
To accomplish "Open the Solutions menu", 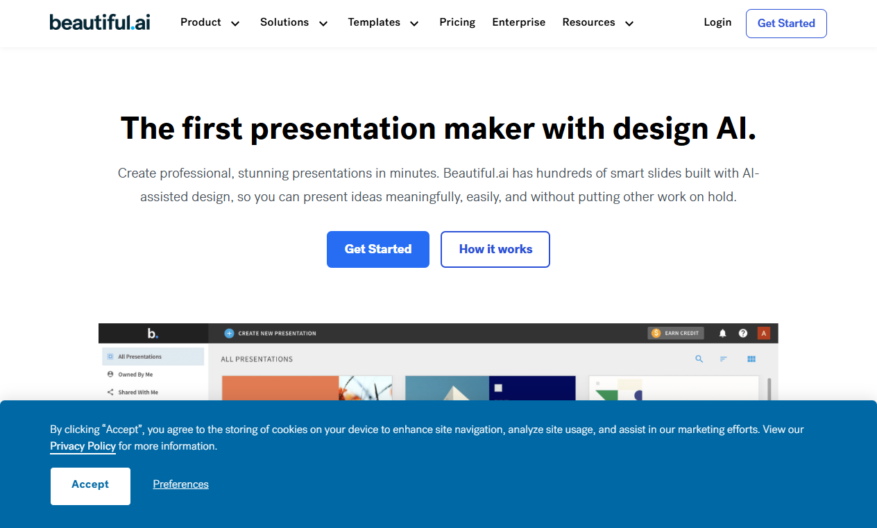I will click(284, 22).
